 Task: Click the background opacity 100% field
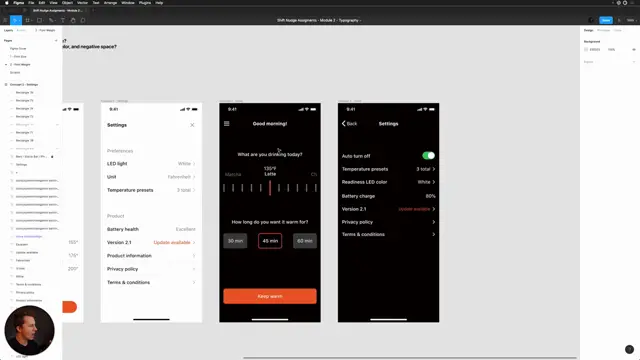point(611,49)
